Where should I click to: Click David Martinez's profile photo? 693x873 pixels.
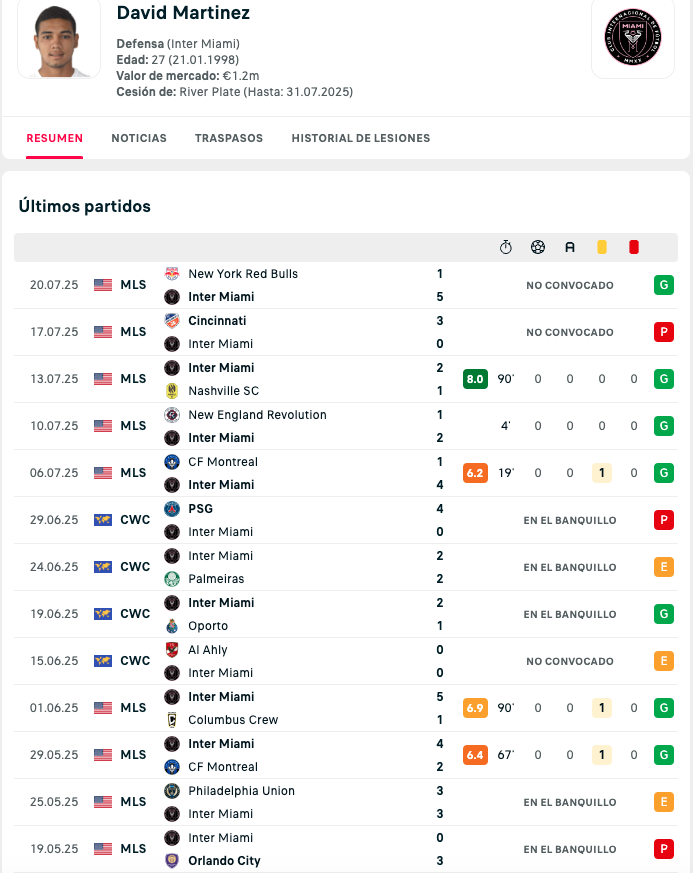[59, 39]
